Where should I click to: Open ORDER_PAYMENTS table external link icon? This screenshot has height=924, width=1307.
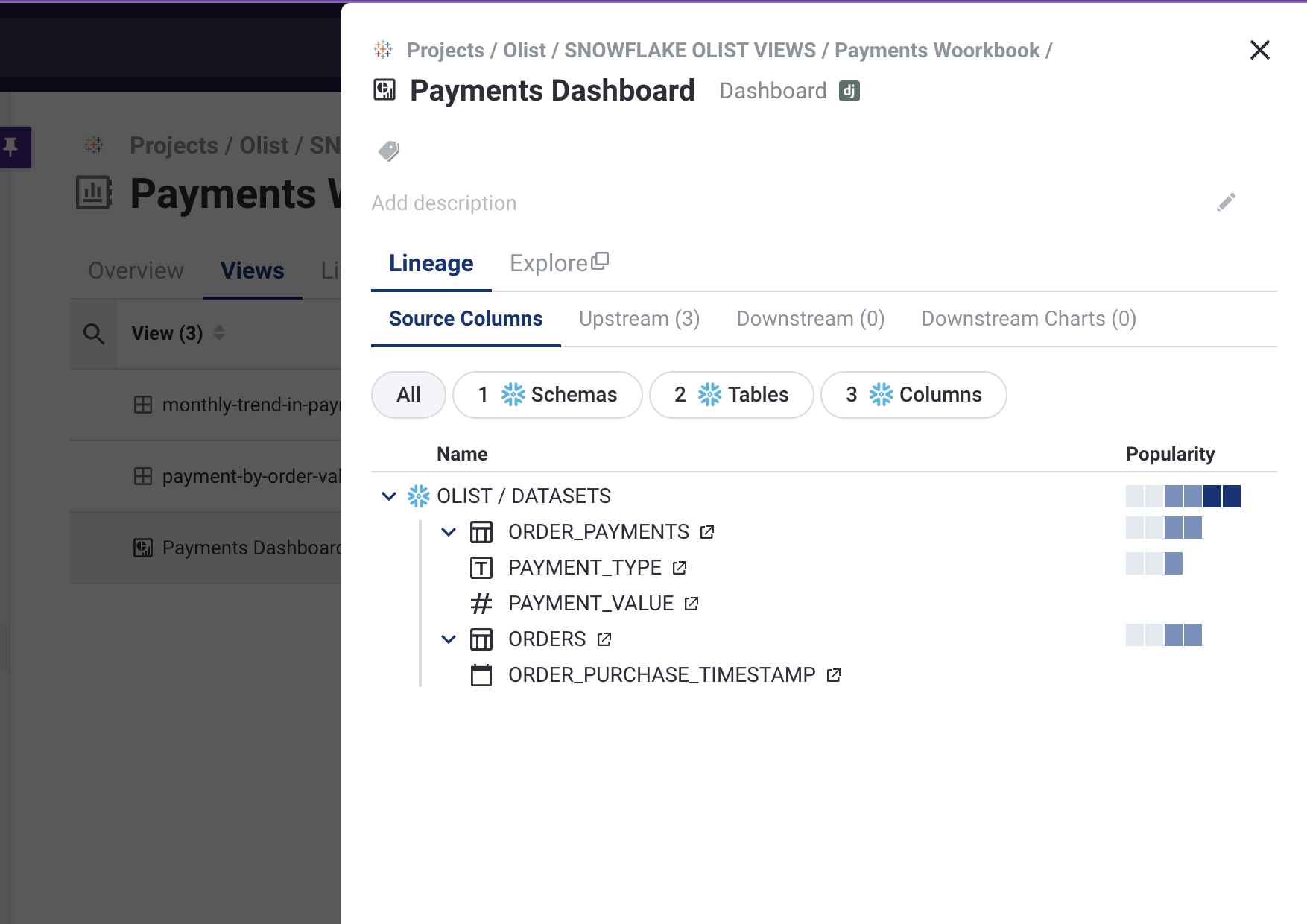[x=707, y=532]
